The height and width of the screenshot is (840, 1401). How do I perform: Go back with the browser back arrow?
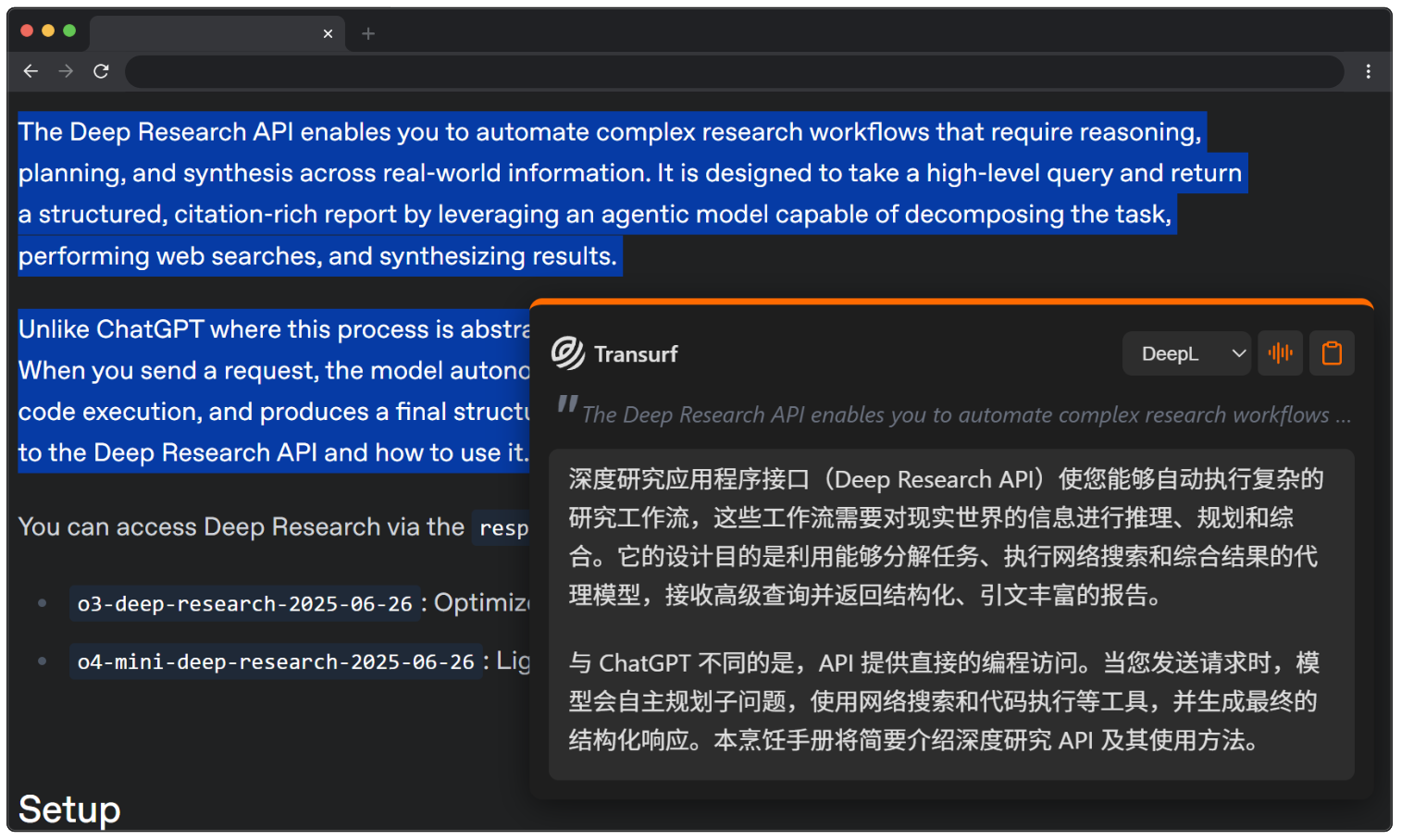31,71
